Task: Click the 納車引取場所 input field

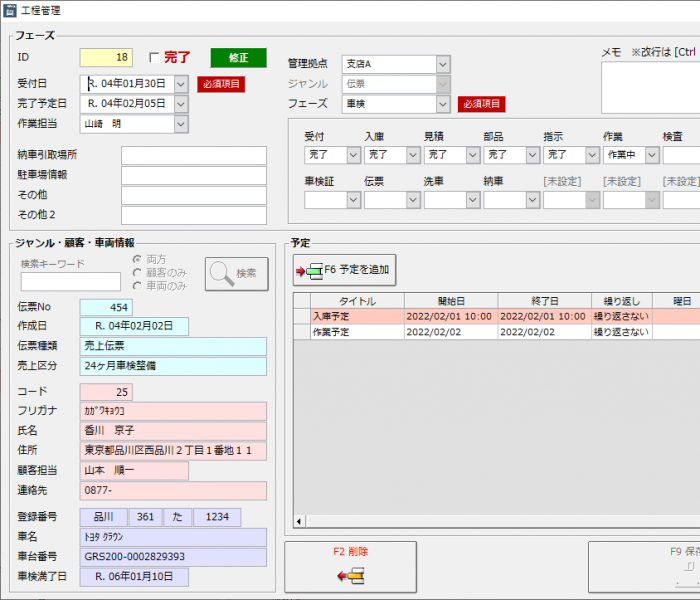Action: tap(194, 155)
